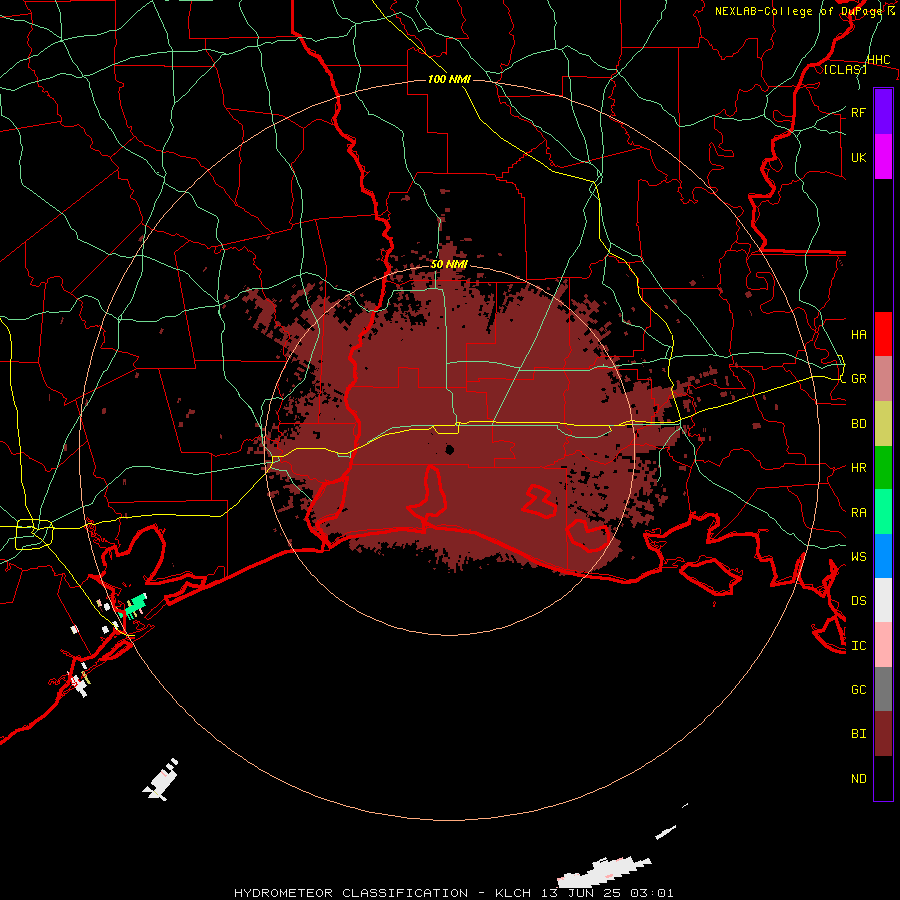Click the black ND legend swatch

click(883, 778)
